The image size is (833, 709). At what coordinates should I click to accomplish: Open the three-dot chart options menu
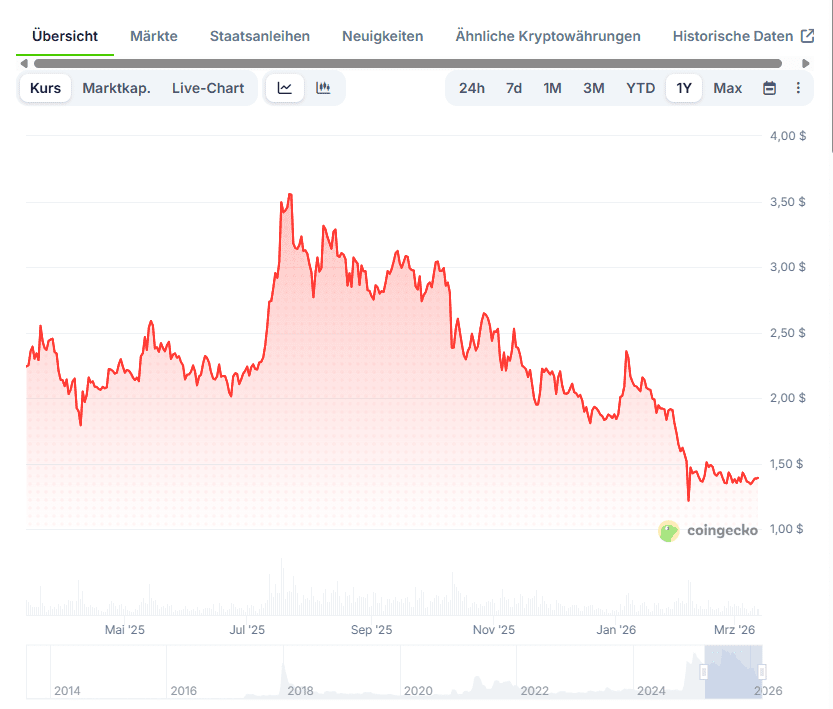coord(798,88)
